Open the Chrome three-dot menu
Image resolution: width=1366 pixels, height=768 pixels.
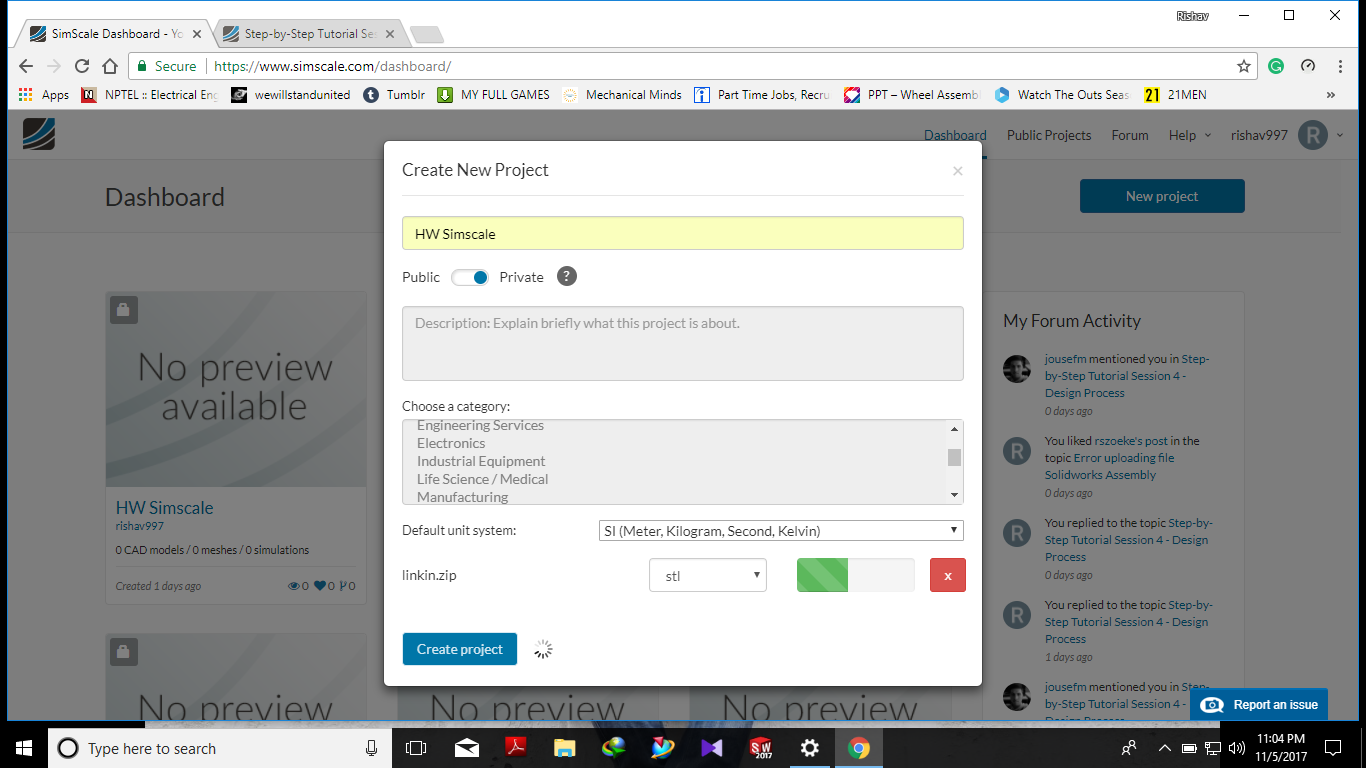[x=1341, y=66]
